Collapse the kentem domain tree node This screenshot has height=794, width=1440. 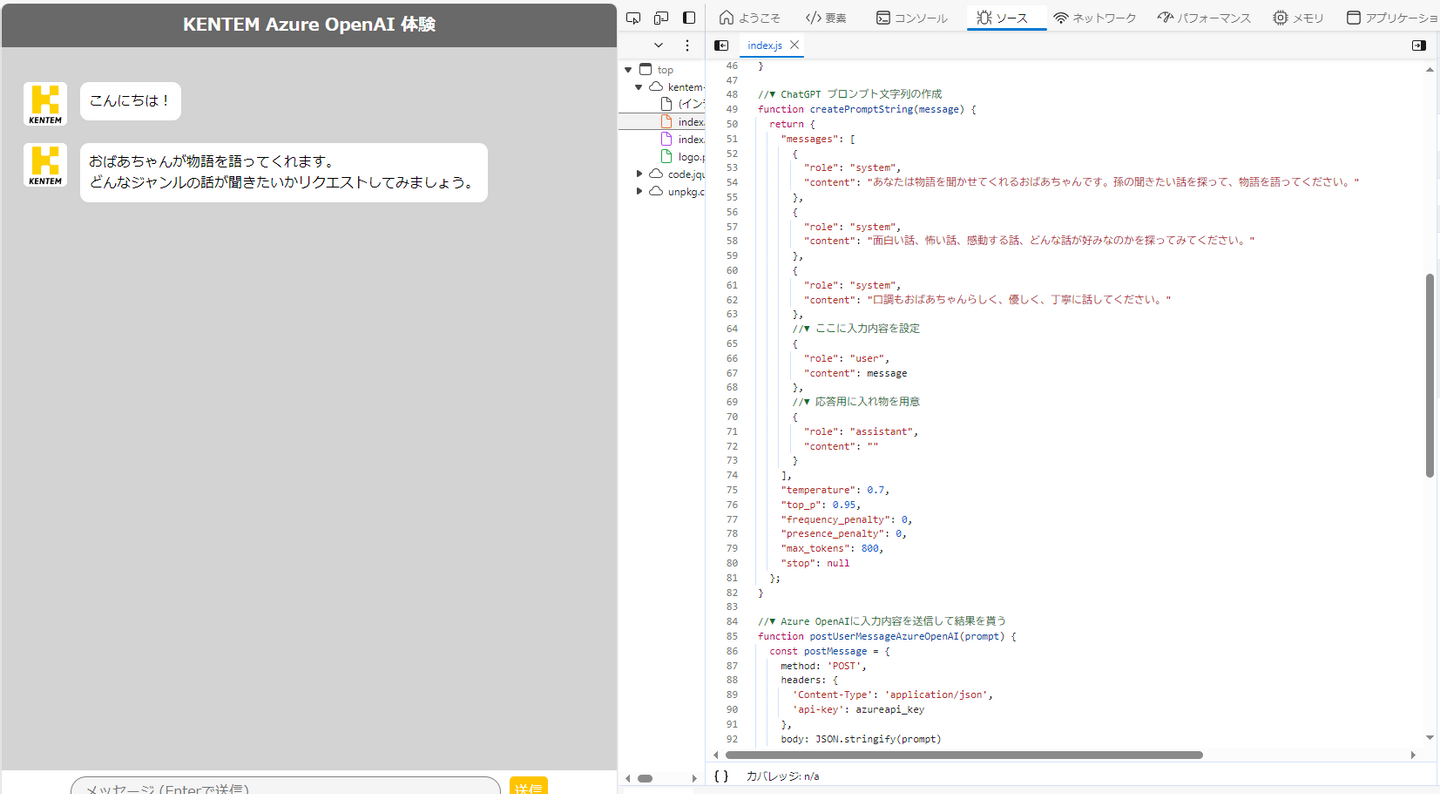(639, 87)
